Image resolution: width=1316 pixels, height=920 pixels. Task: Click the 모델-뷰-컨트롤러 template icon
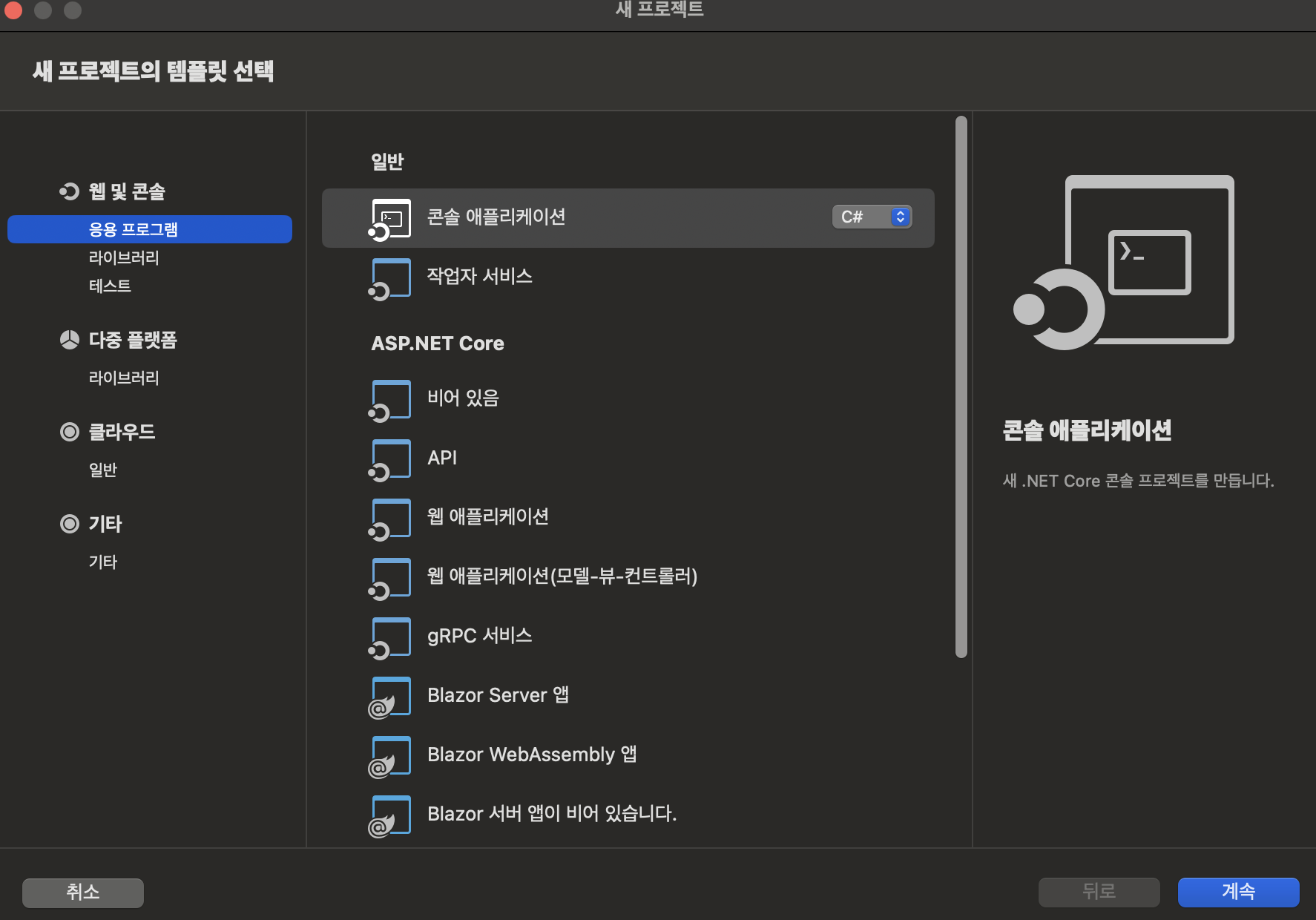[390, 579]
